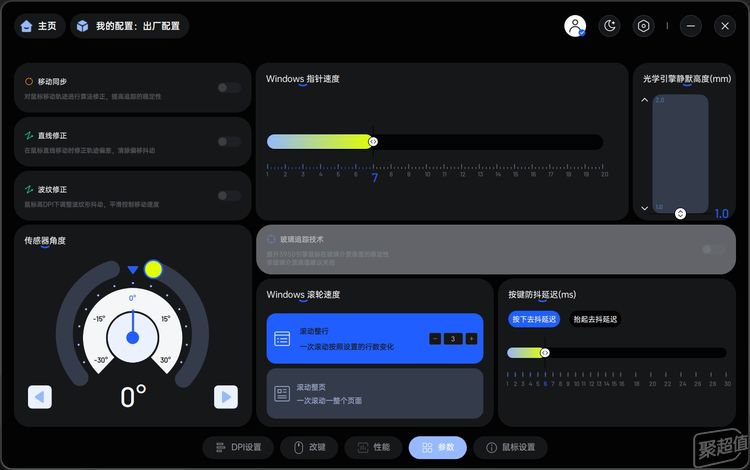The image size is (750, 470).
Task: Click the 滚动整页 page scroll icon
Action: (282, 392)
